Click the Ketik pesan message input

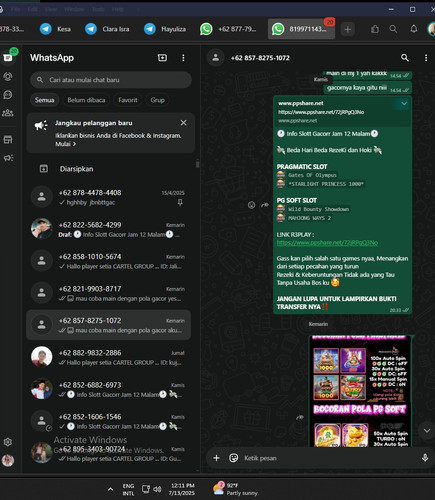pyautogui.click(x=329, y=458)
